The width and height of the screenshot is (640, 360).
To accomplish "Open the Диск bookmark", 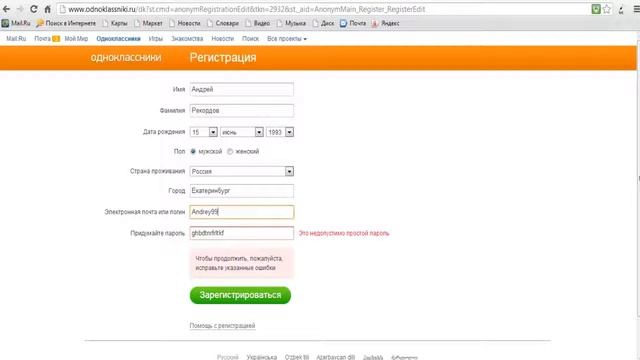I will pos(323,23).
